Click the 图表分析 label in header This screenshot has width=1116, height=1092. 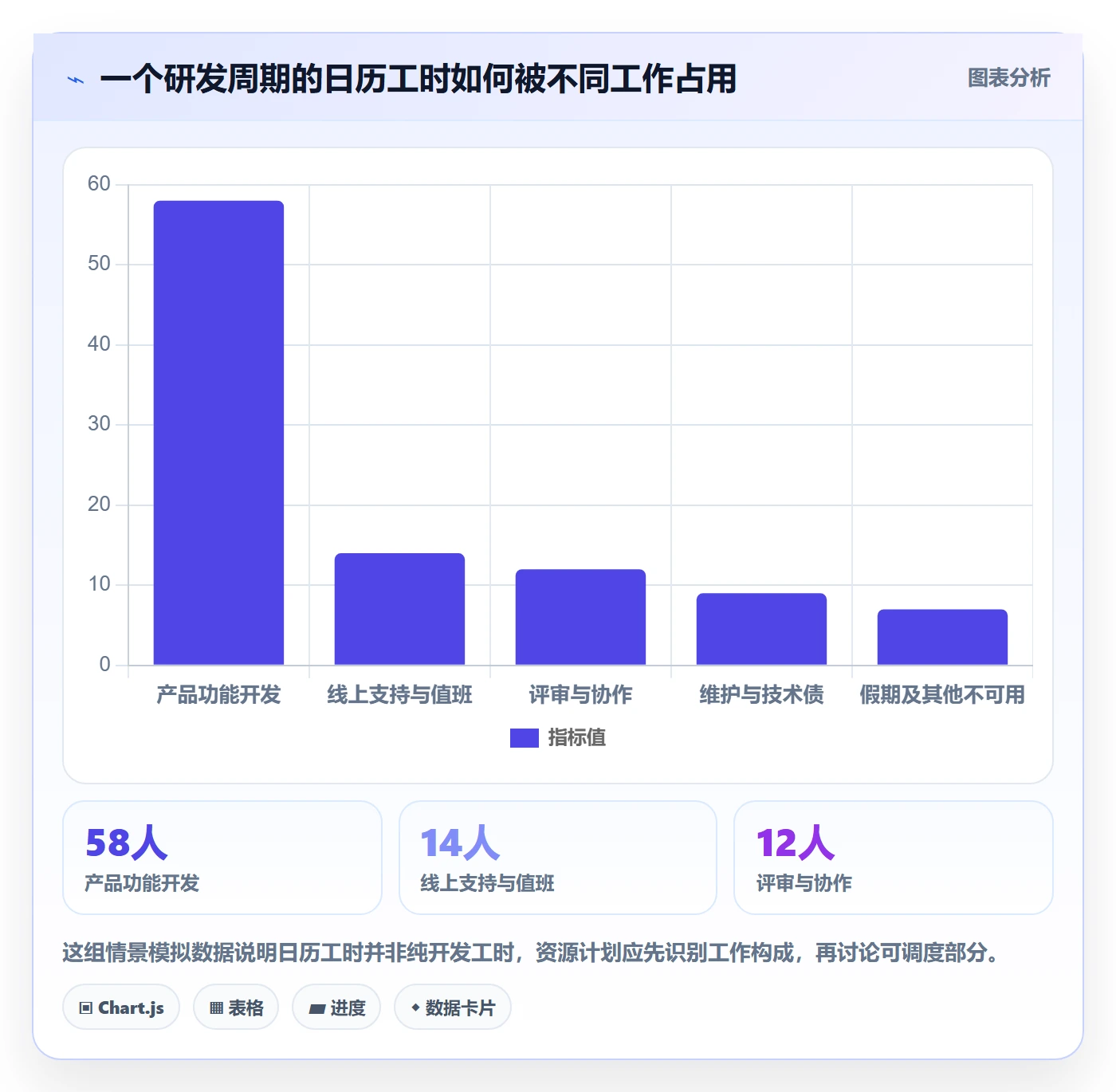(x=1008, y=78)
